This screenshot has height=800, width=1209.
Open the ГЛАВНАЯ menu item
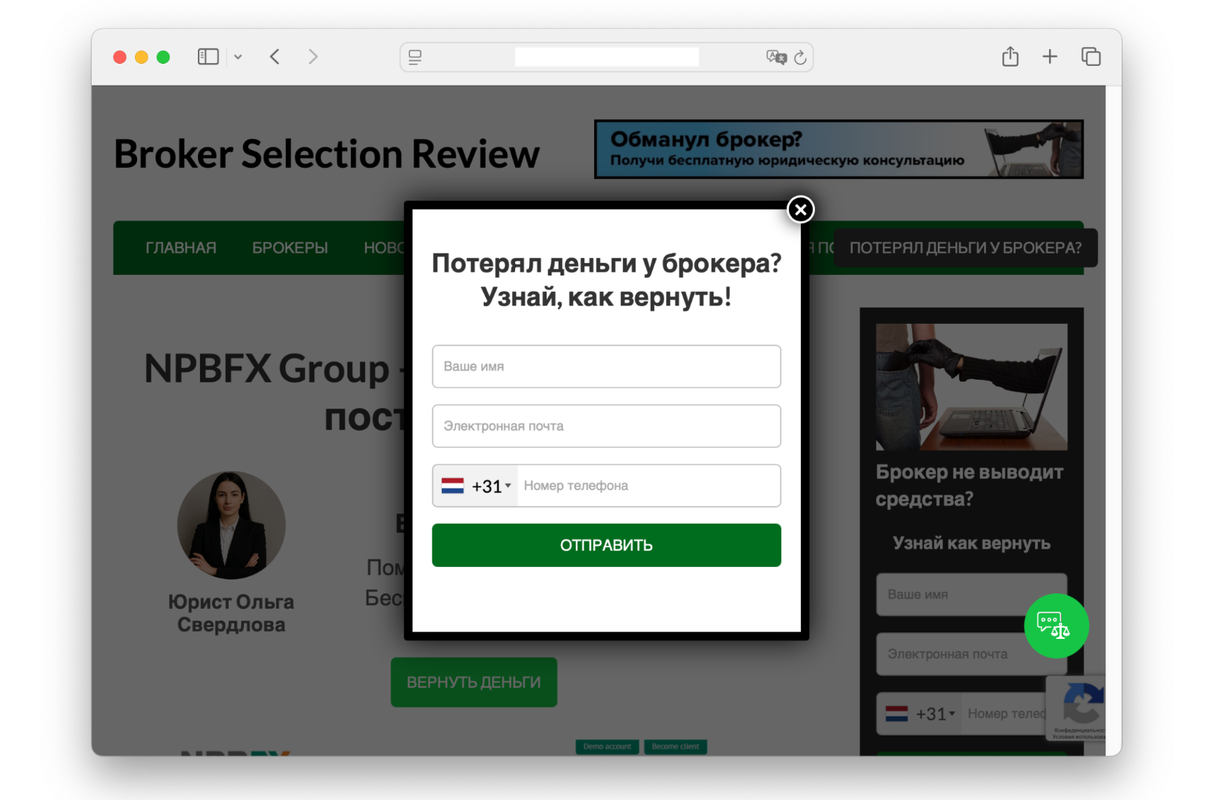pyautogui.click(x=181, y=248)
